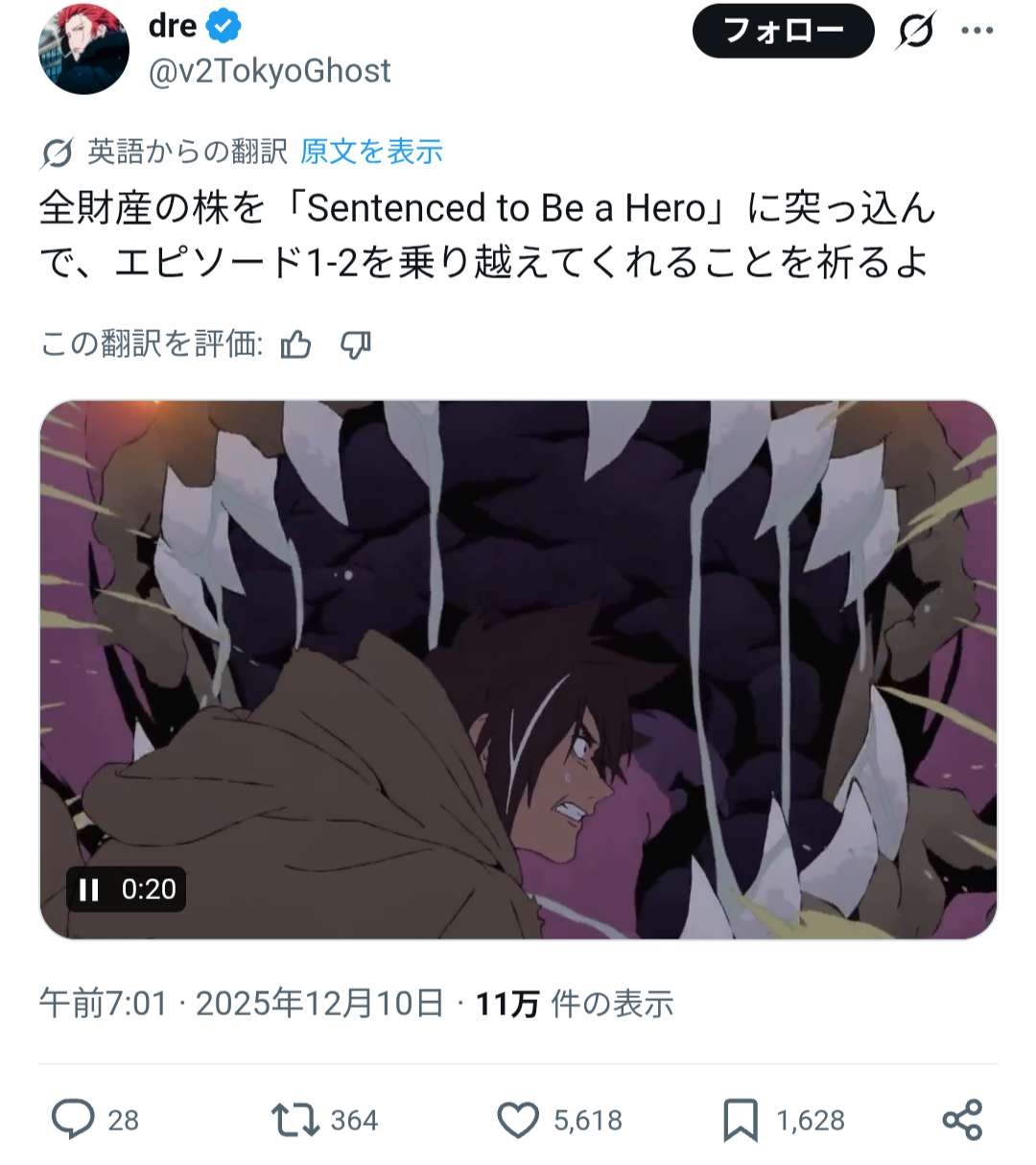Like the post with heart icon
Image resolution: width=1036 pixels, height=1165 pixels.
click(x=519, y=1119)
